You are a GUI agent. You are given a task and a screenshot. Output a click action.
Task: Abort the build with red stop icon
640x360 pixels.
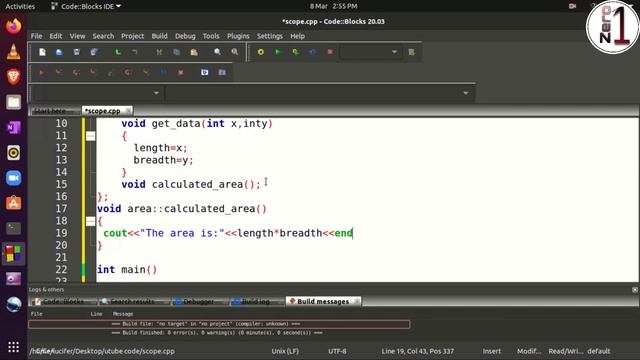pos(330,52)
